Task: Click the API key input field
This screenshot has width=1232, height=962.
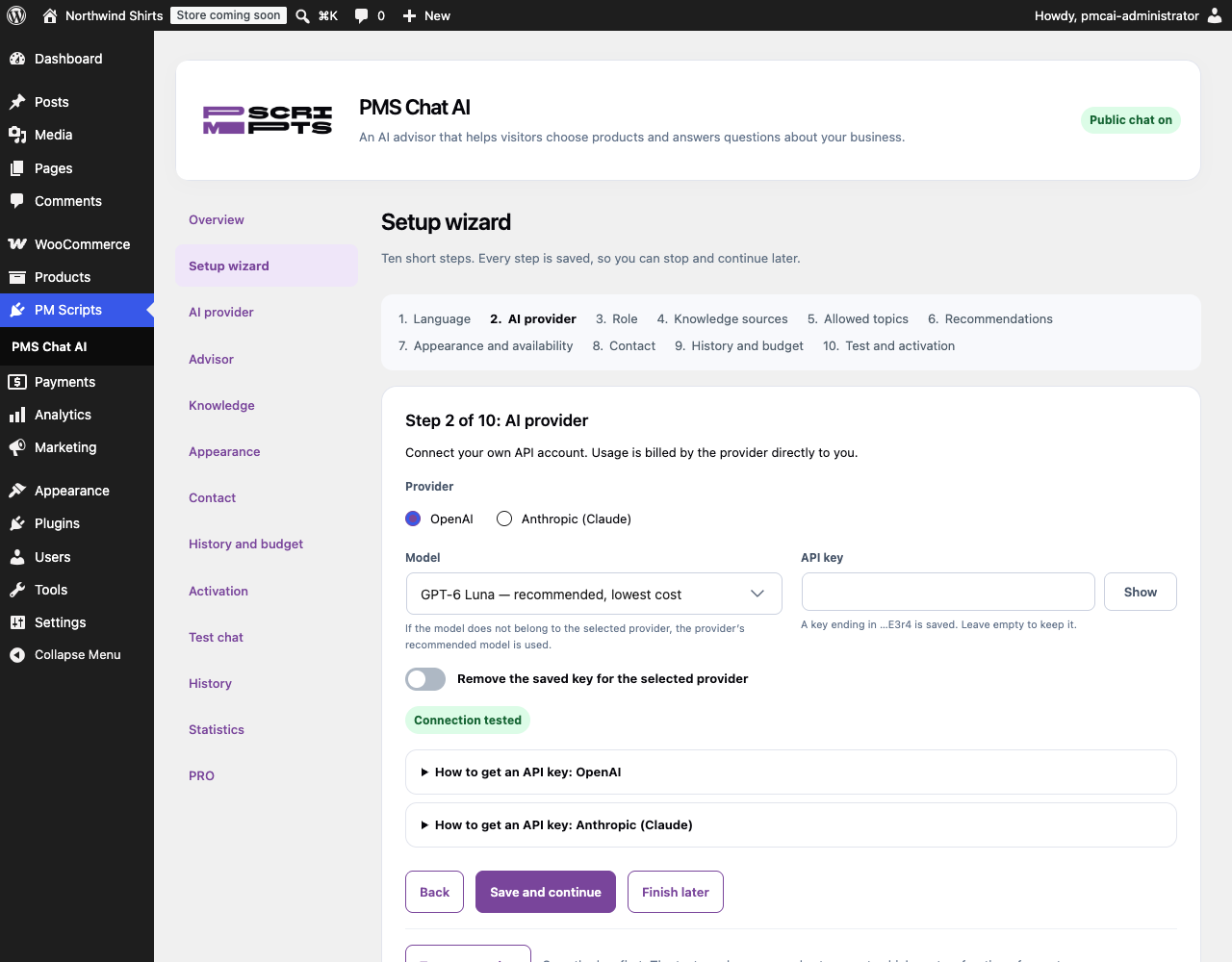Action: 948,592
